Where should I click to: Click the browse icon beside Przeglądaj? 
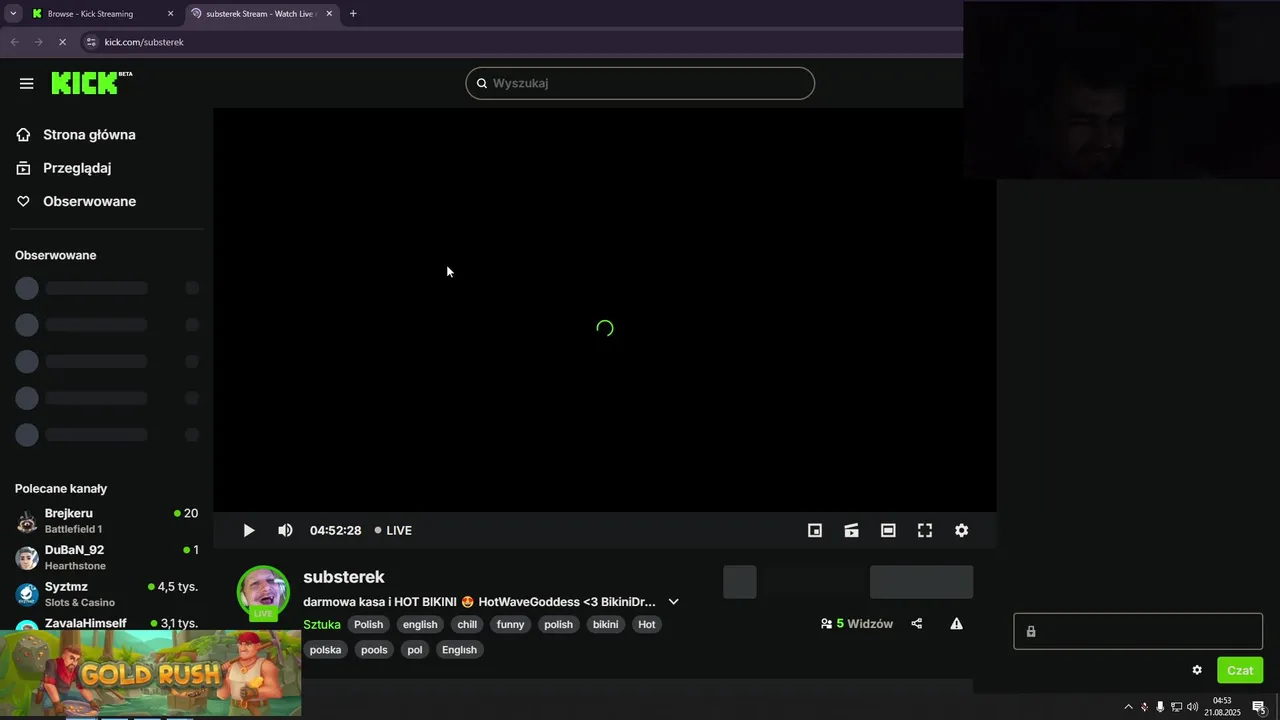24,168
